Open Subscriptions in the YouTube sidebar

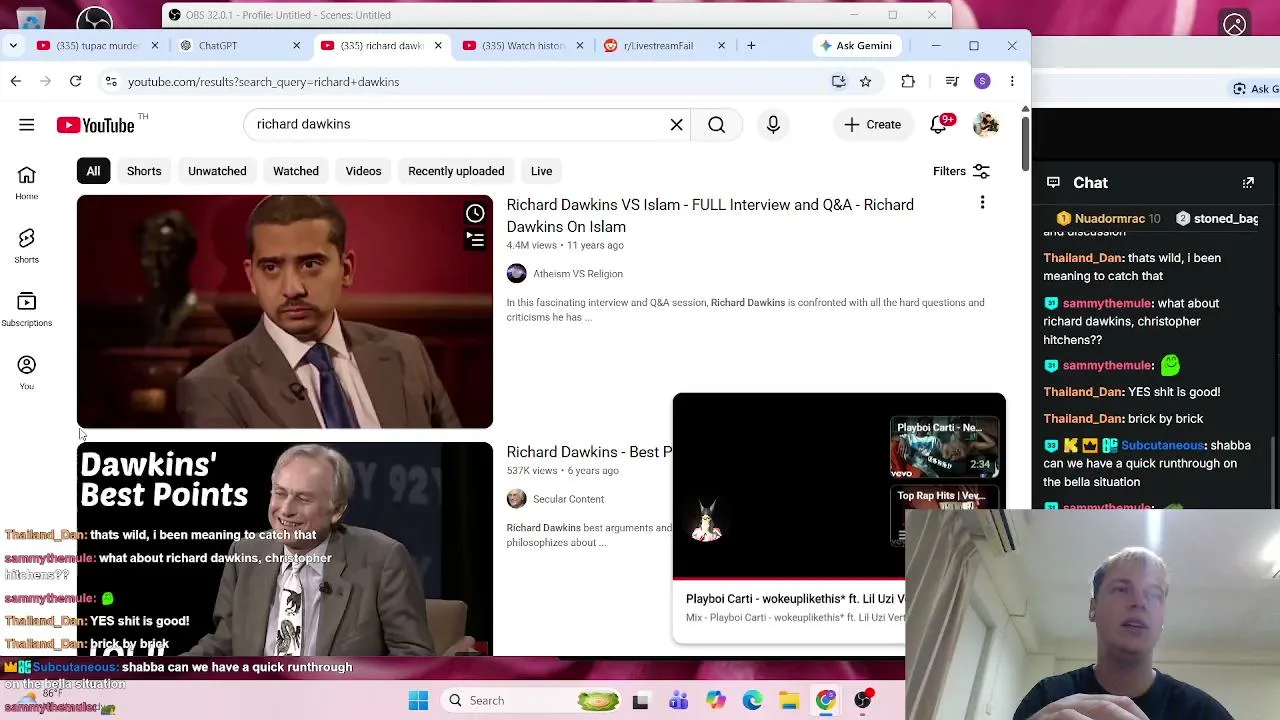[27, 309]
